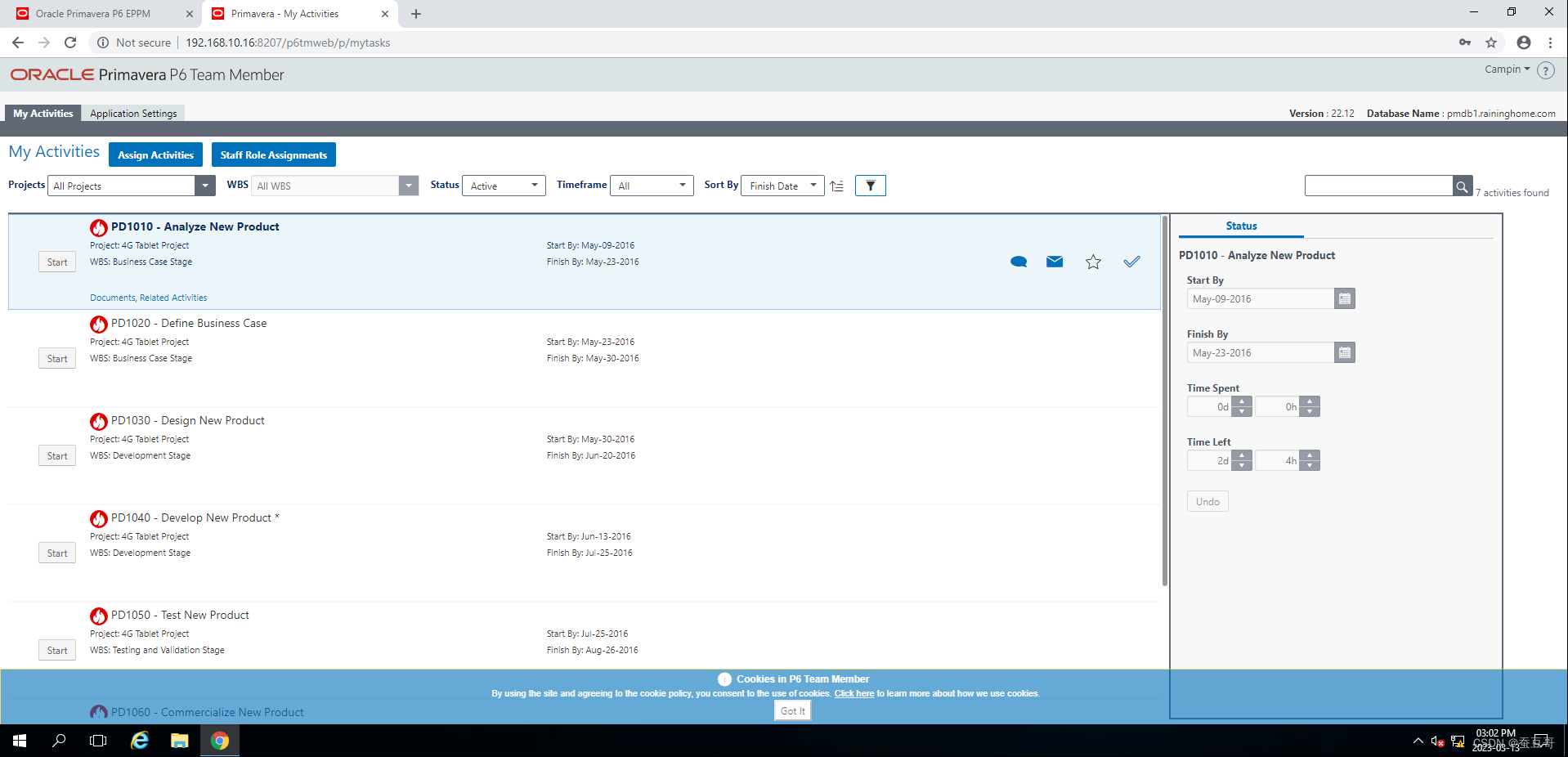1568x757 pixels.
Task: Switch to the Application Settings tab
Action: coord(133,114)
